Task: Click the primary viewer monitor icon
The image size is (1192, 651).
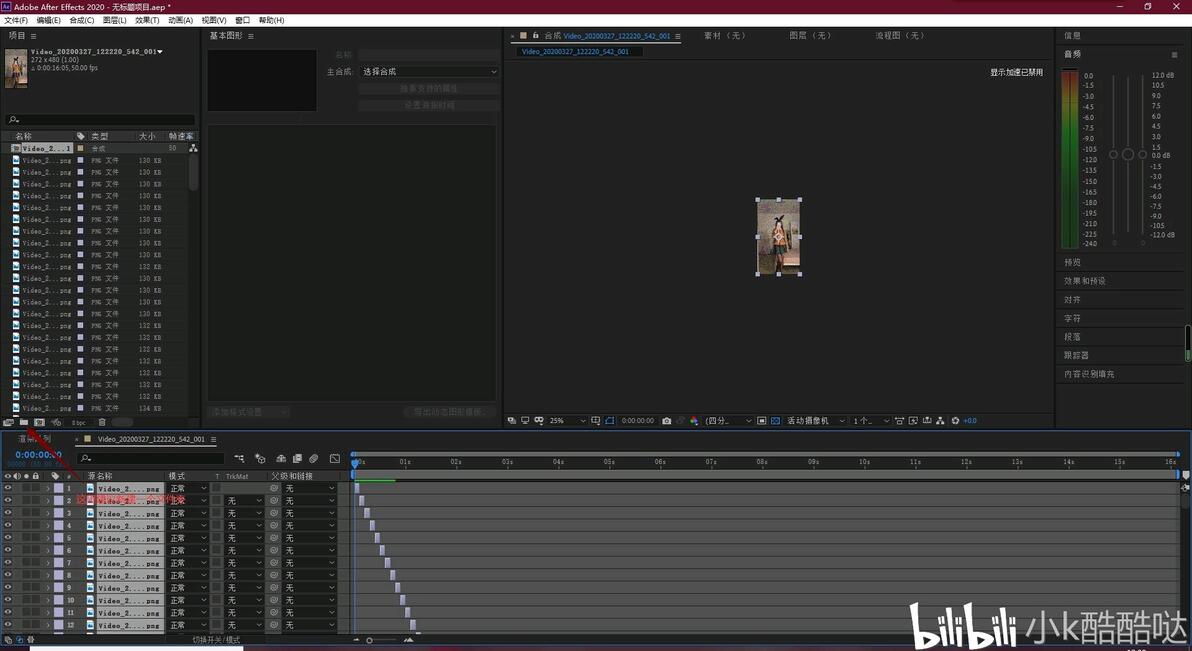Action: coord(525,421)
